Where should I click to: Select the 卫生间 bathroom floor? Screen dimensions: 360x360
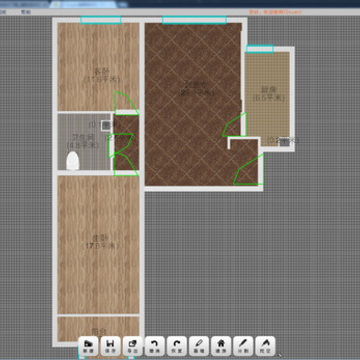tap(84, 142)
